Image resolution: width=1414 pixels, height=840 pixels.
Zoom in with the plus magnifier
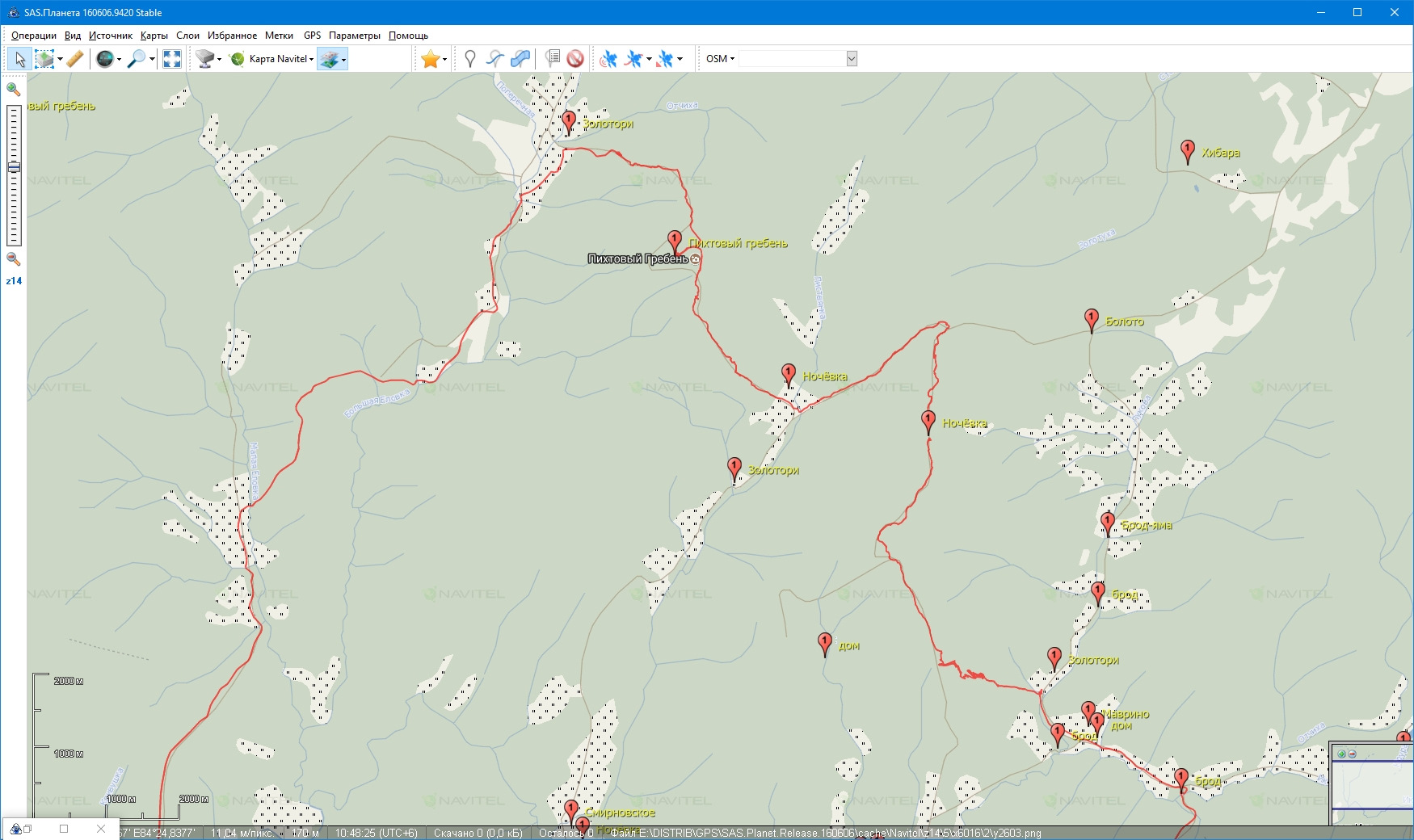[13, 90]
